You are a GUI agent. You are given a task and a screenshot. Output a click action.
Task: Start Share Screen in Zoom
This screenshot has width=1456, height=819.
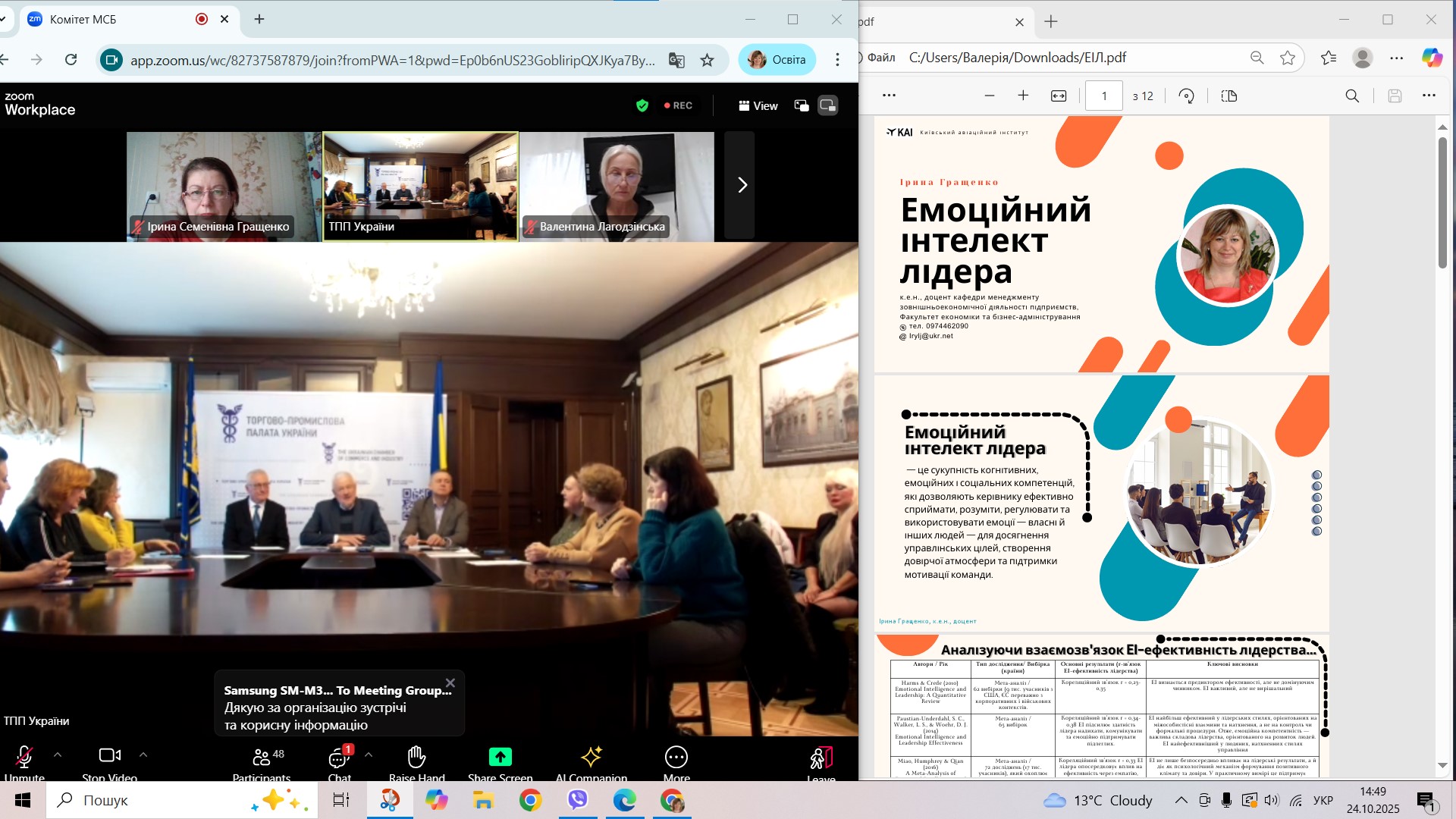click(x=500, y=757)
